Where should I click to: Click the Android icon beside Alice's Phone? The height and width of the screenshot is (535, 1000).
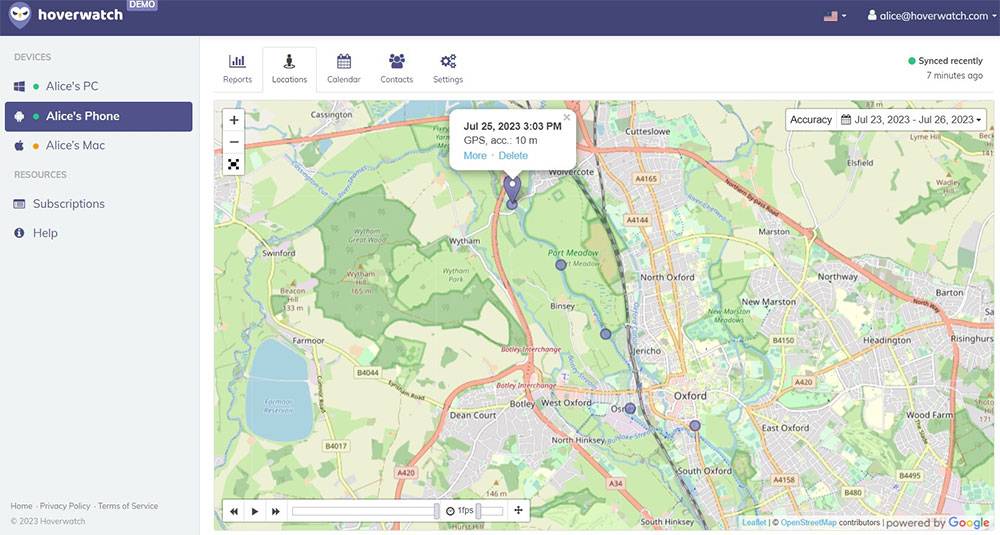click(19, 116)
